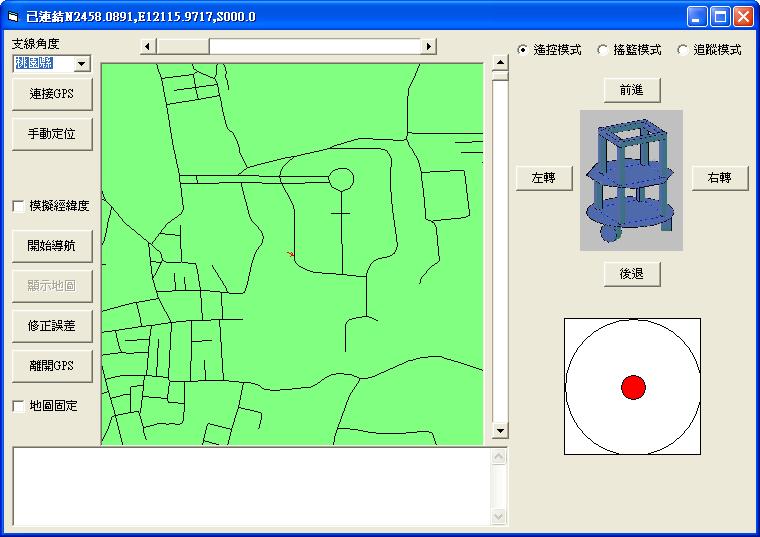This screenshot has width=760, height=537.
Task: Enable the 模擬經緯度 checkbox
Action: click(x=18, y=206)
